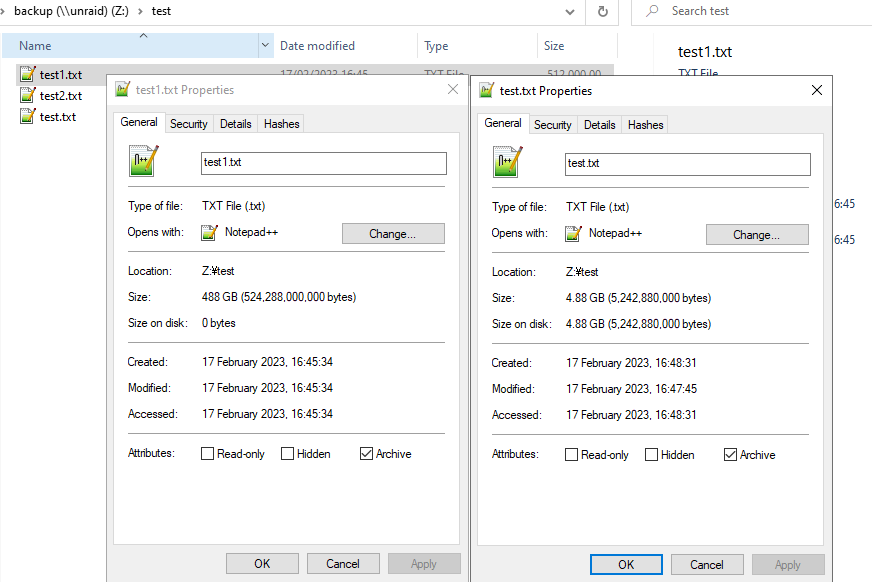Open Security tab in test1.txt Properties
872x582 pixels.
(x=189, y=124)
